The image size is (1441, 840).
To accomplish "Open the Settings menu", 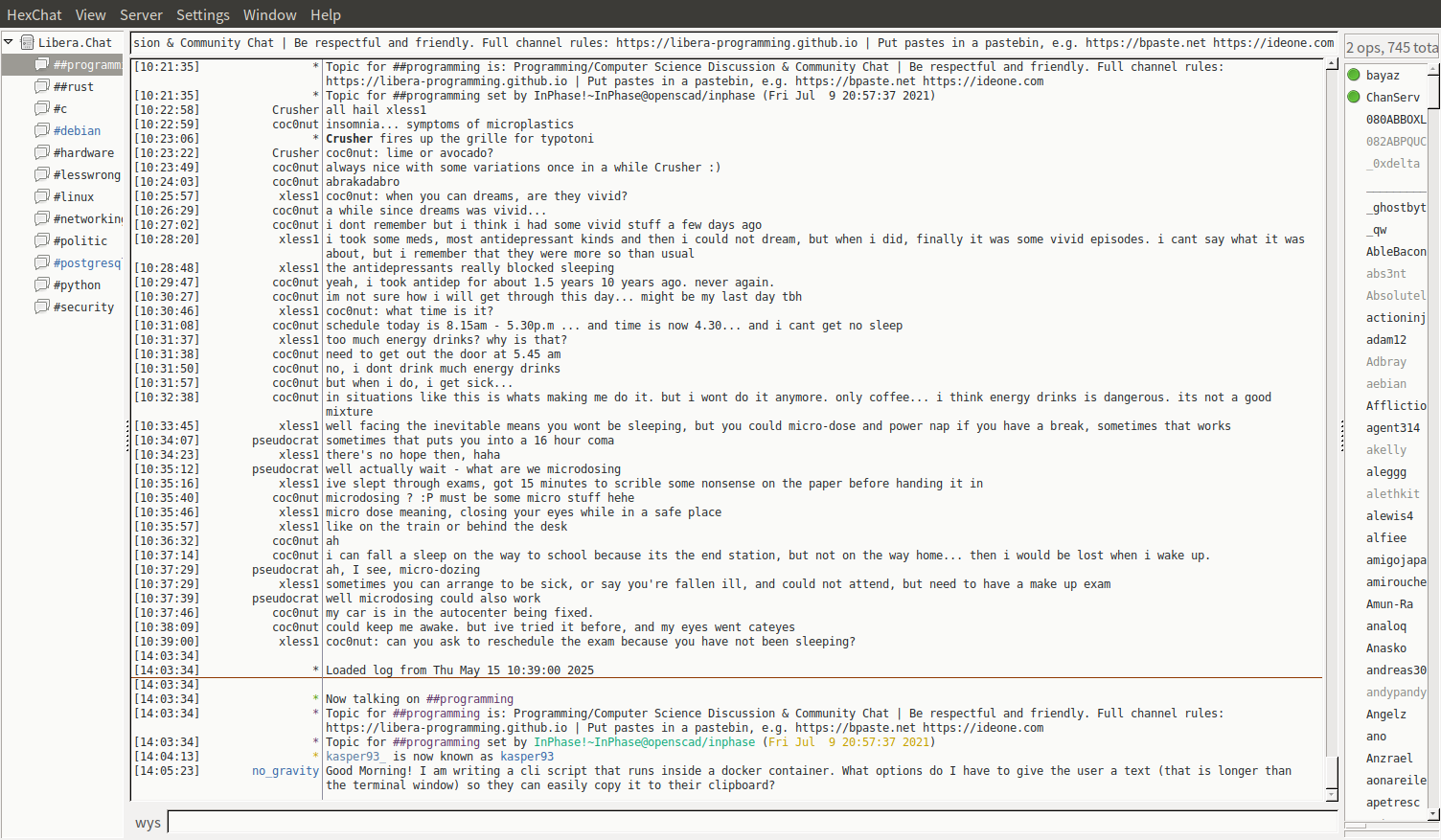I will (x=203, y=14).
